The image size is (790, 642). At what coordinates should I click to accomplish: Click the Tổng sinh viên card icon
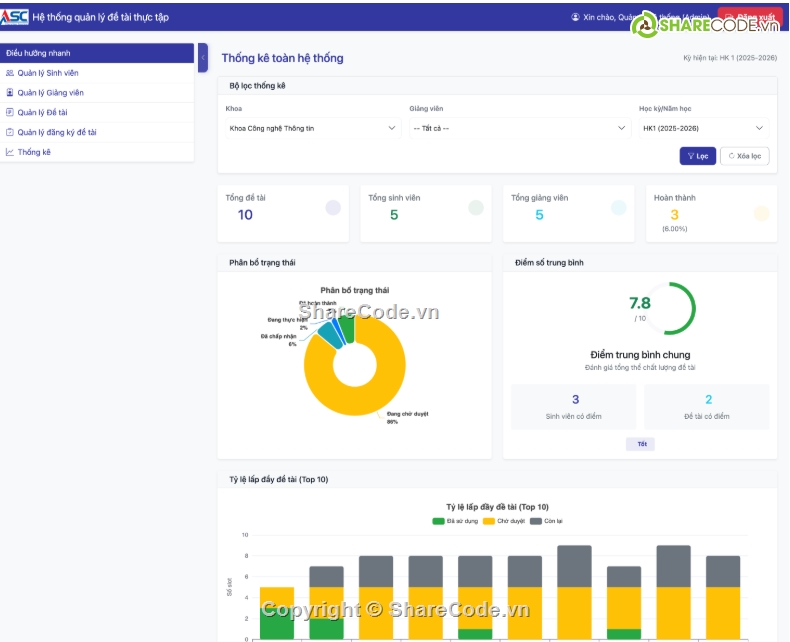476,208
